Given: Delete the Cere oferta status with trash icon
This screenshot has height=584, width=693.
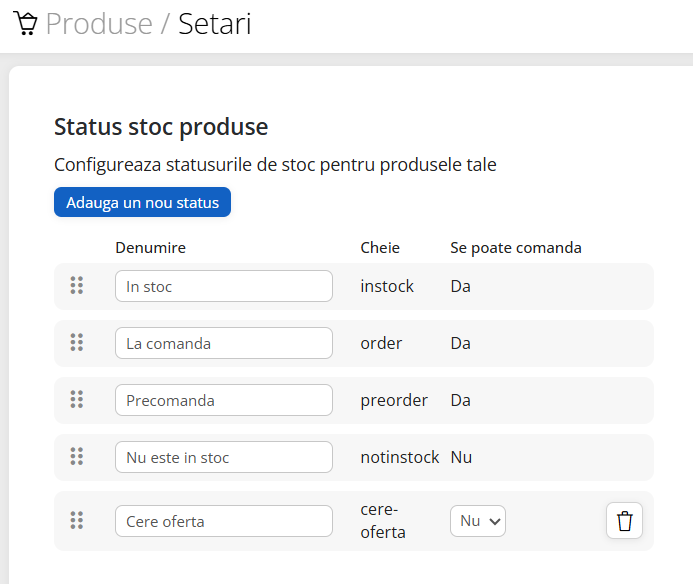Looking at the screenshot, I should coord(624,521).
